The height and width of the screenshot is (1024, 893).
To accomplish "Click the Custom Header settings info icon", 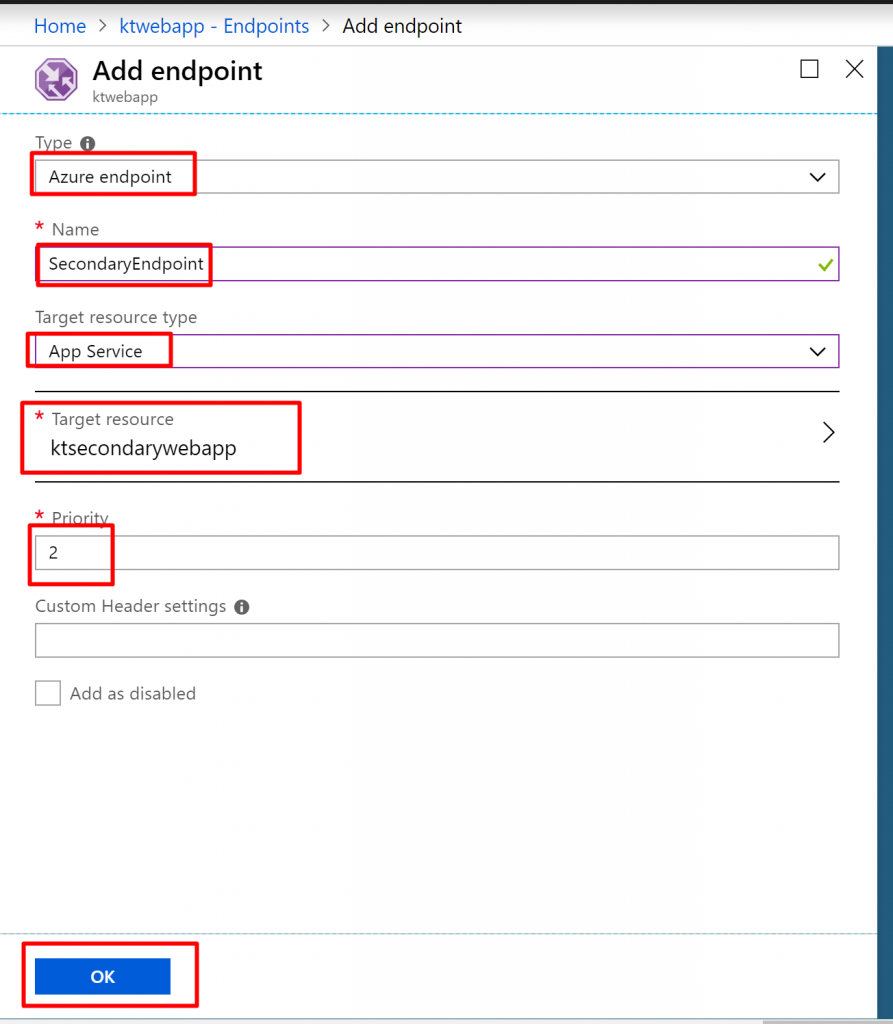I will (x=242, y=607).
